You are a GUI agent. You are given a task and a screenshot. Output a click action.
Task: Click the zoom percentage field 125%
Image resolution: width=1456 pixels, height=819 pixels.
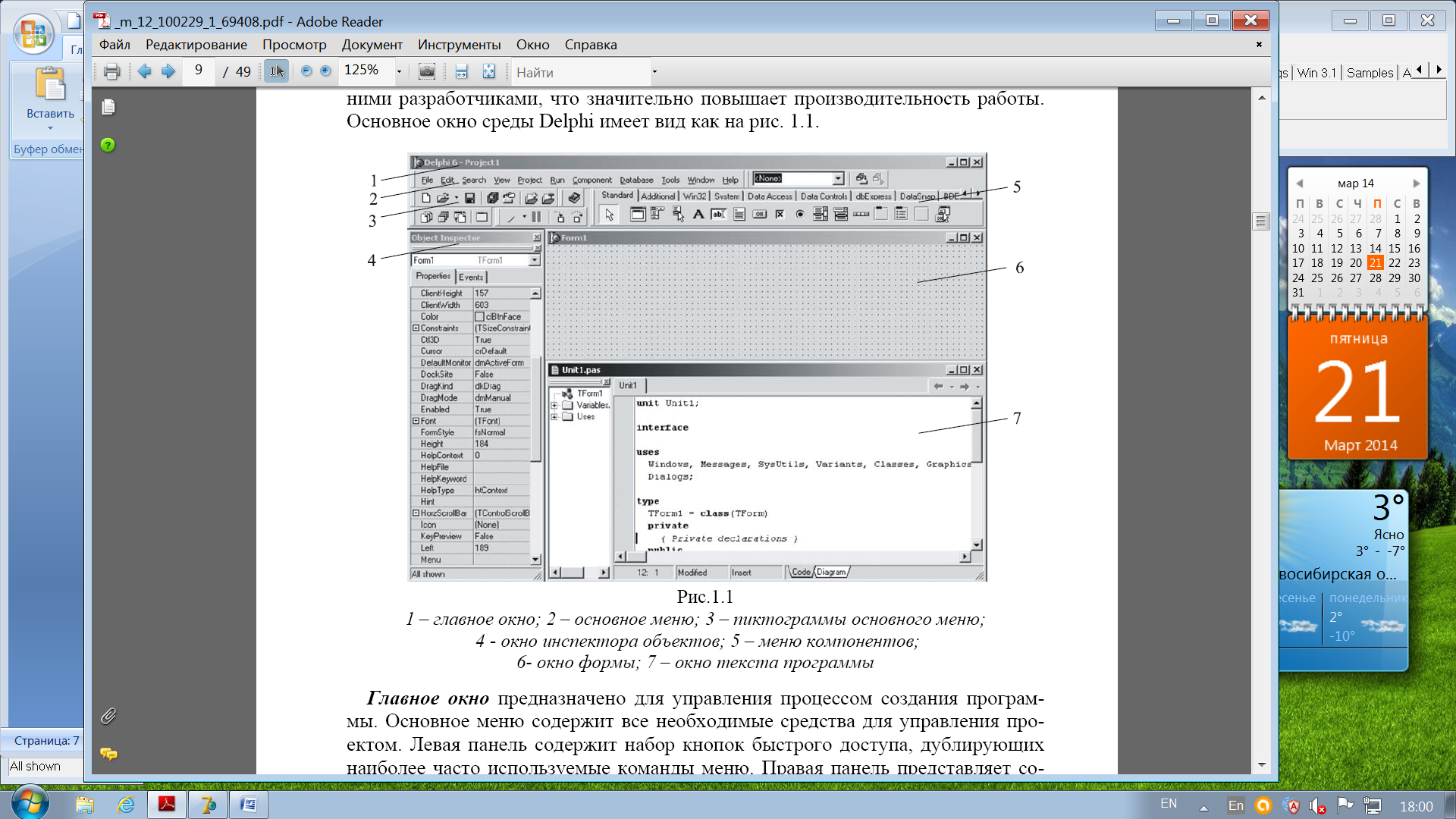(x=366, y=71)
